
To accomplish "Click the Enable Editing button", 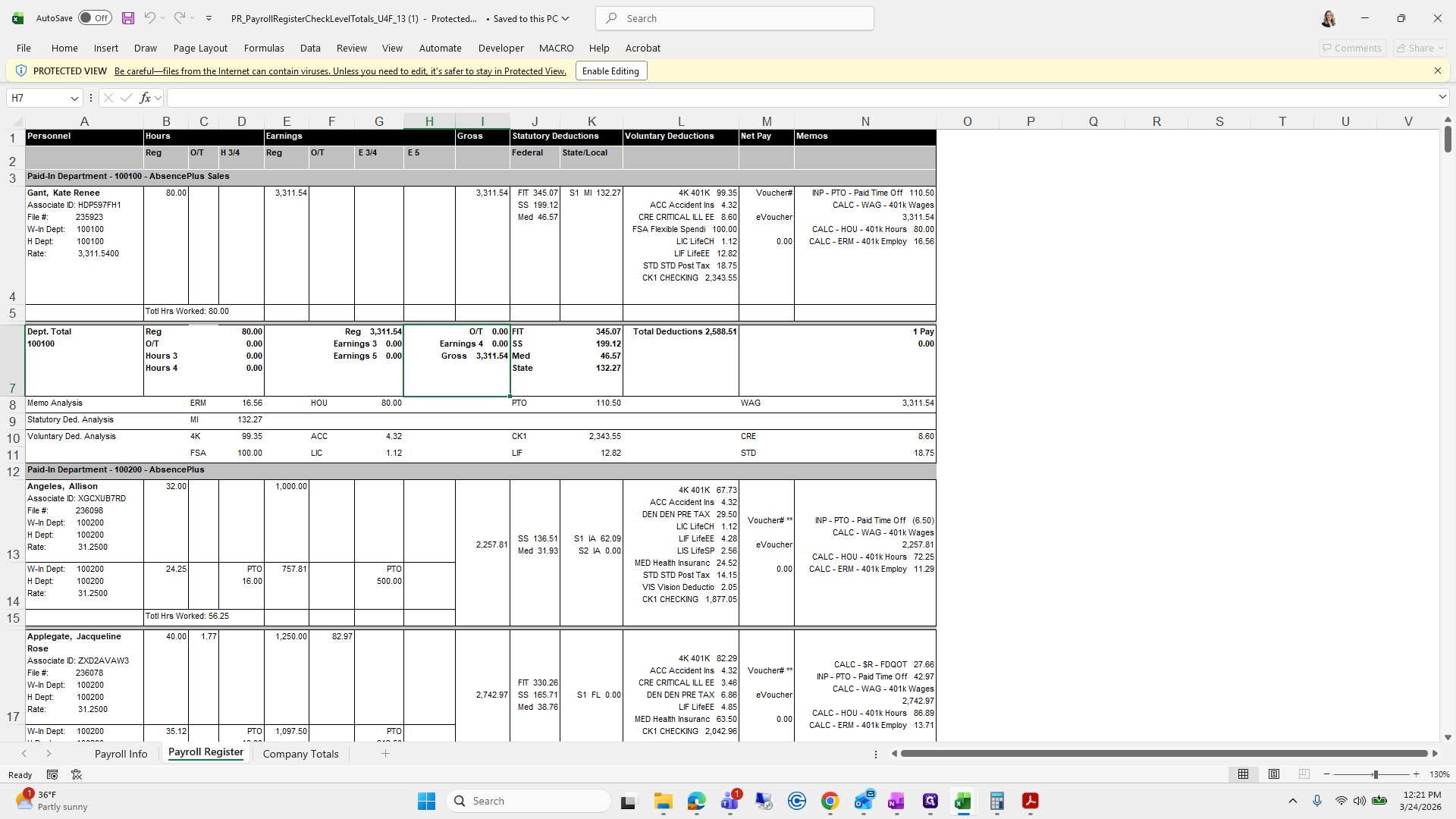I will (610, 71).
